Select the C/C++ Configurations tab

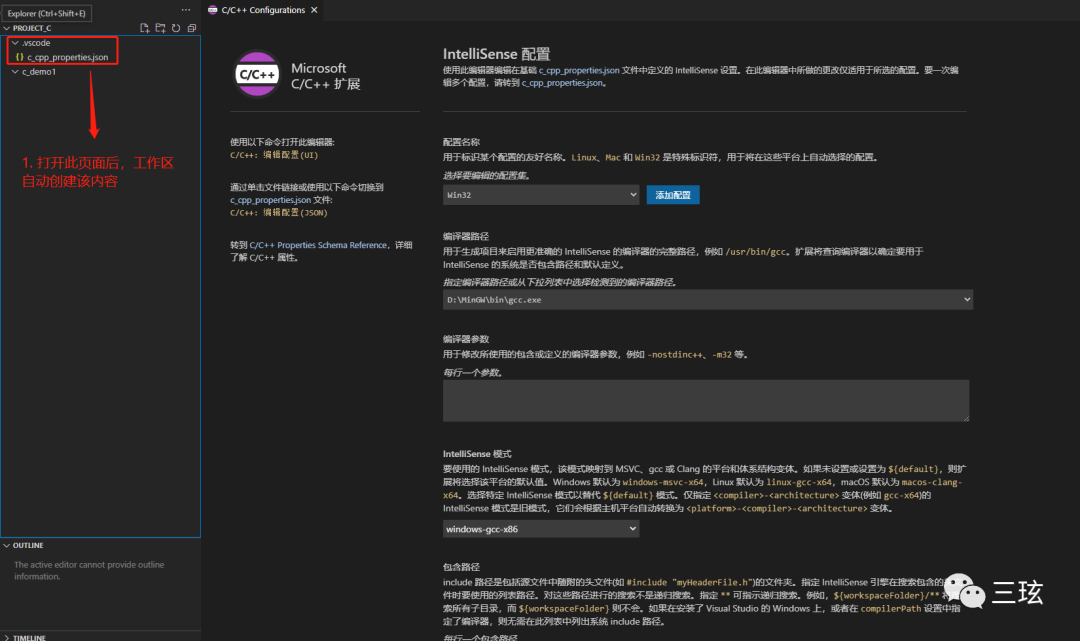[262, 10]
